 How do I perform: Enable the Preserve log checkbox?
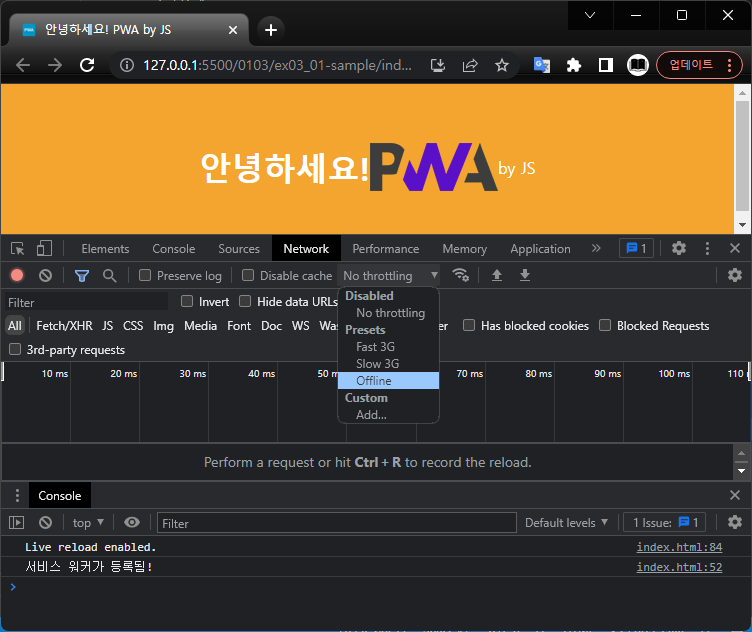coord(145,275)
